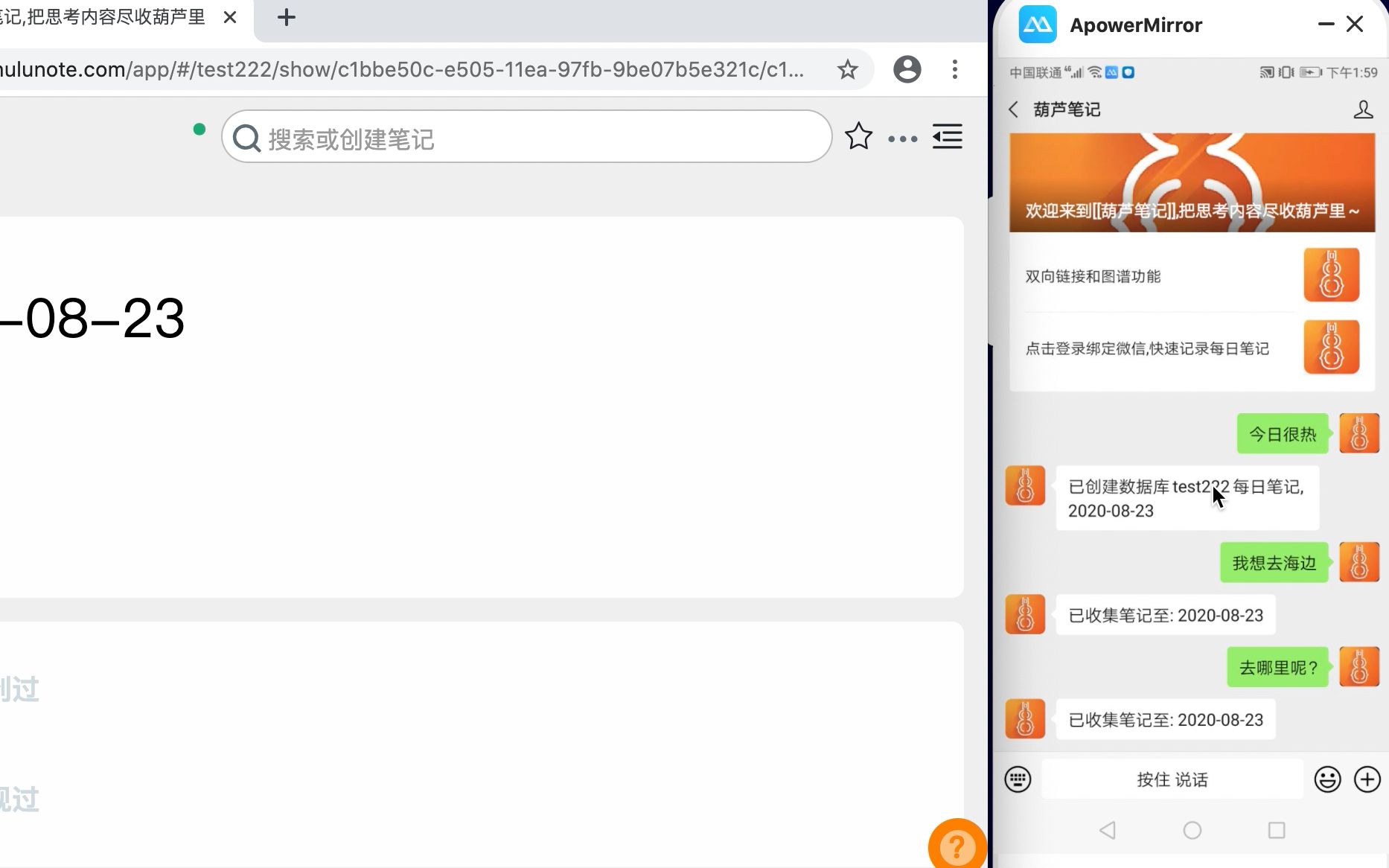Star this note as favorite
Image resolution: width=1389 pixels, height=868 pixels.
click(x=858, y=136)
